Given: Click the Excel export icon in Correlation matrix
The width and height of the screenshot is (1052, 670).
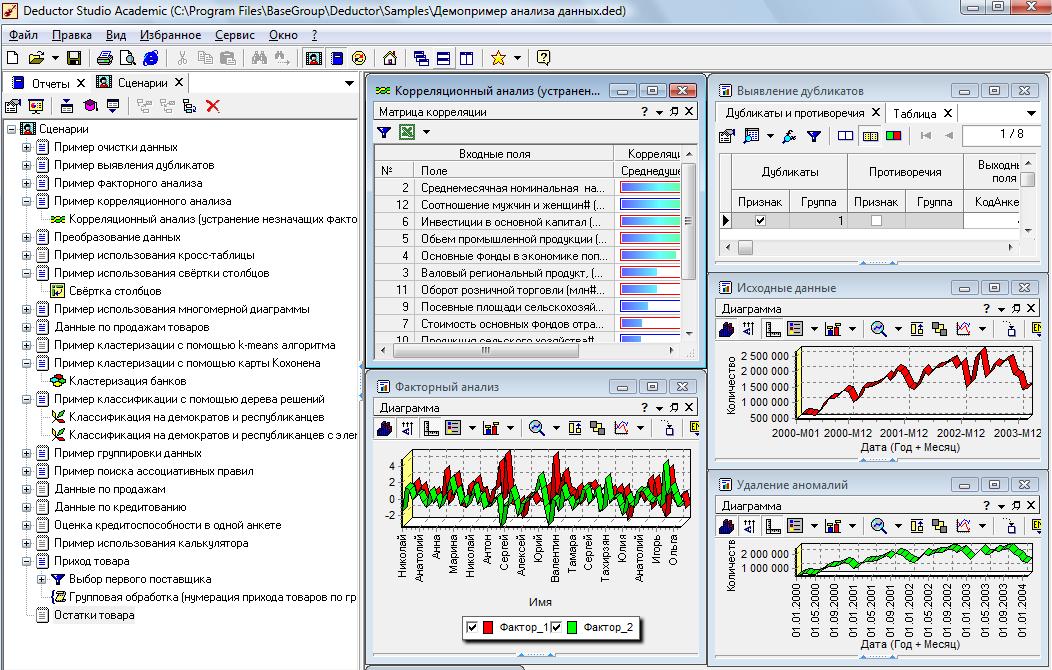Looking at the screenshot, I should (x=407, y=132).
